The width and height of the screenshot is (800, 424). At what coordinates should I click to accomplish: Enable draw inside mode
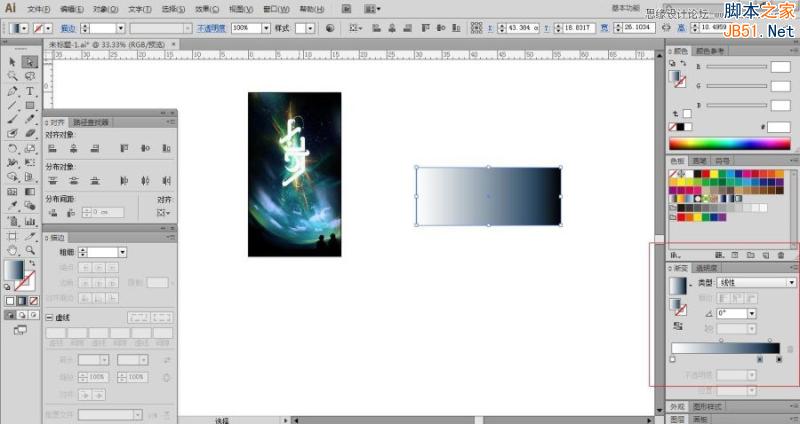pos(34,315)
